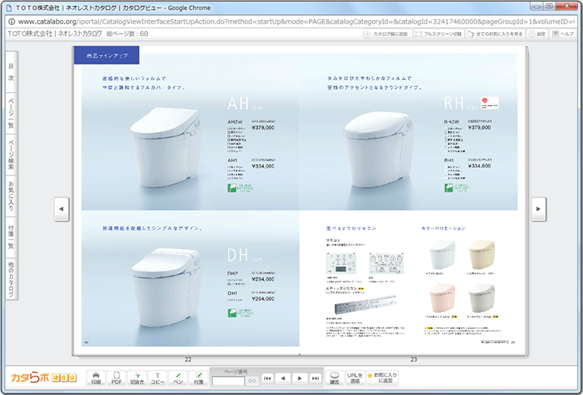The image size is (583, 395).
Task: Click the red design award badge by RH
Action: point(489,102)
